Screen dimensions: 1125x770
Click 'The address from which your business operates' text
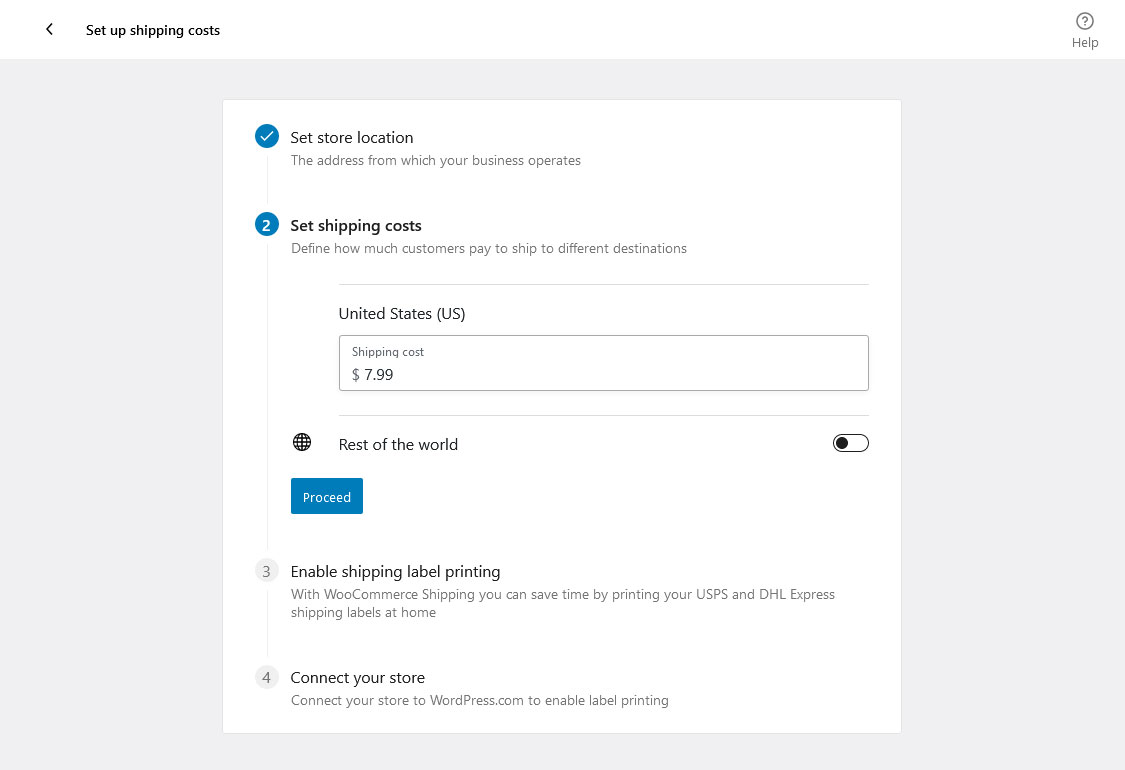tap(436, 160)
